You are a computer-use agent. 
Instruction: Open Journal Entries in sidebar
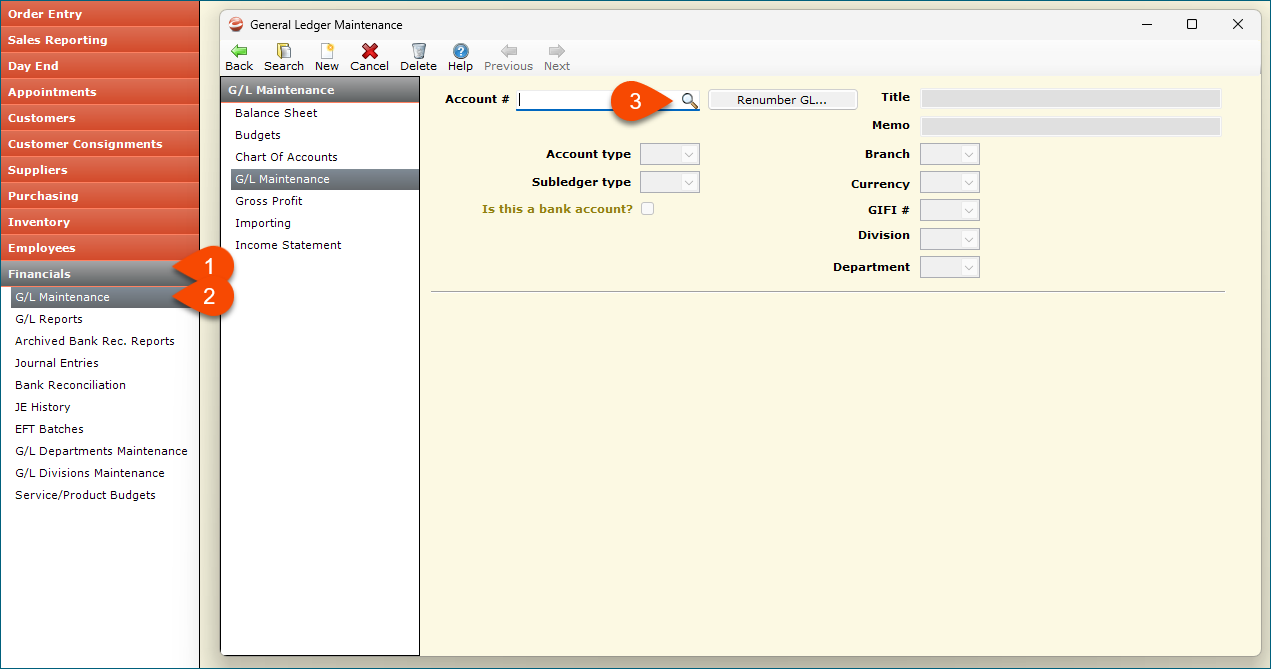click(x=57, y=363)
